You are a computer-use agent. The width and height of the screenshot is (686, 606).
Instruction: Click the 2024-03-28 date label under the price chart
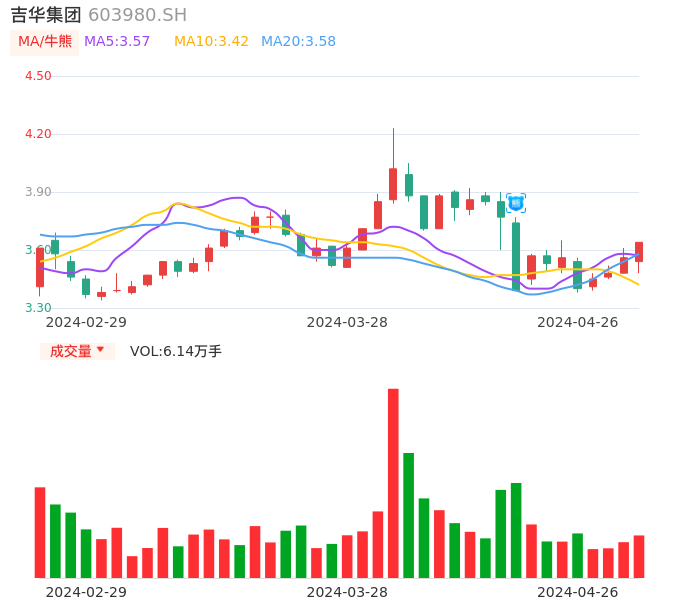(347, 322)
